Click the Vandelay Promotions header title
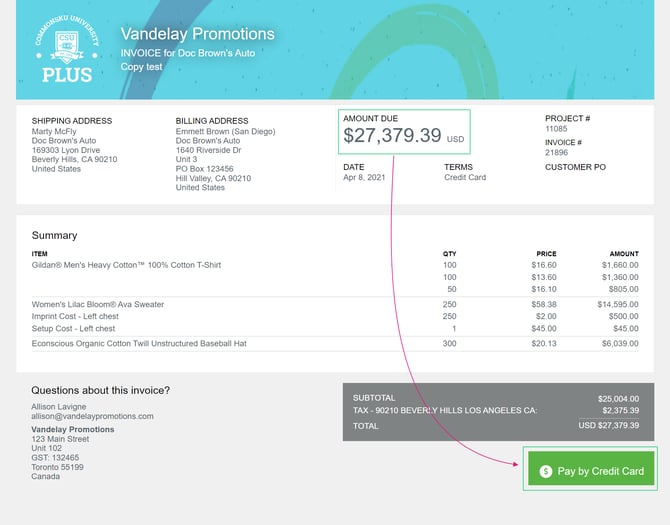The image size is (670, 525). [197, 34]
